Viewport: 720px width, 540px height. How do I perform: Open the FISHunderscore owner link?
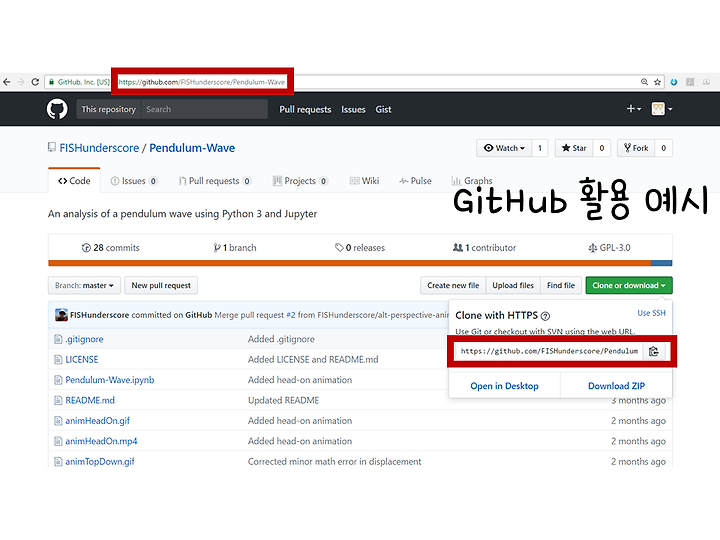tap(99, 148)
